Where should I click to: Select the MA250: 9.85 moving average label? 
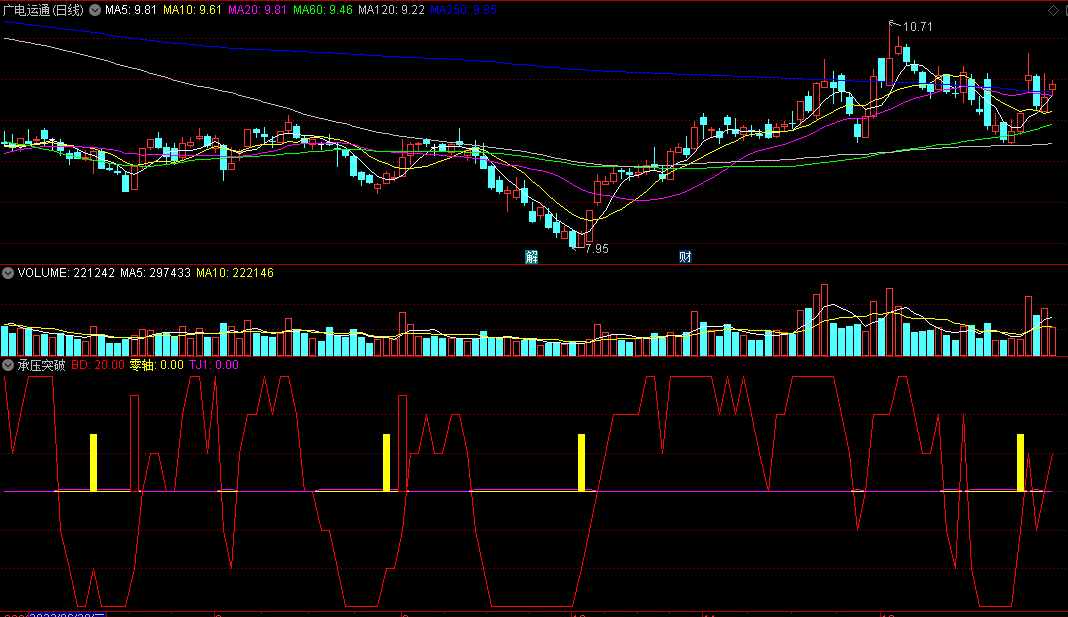pos(464,10)
